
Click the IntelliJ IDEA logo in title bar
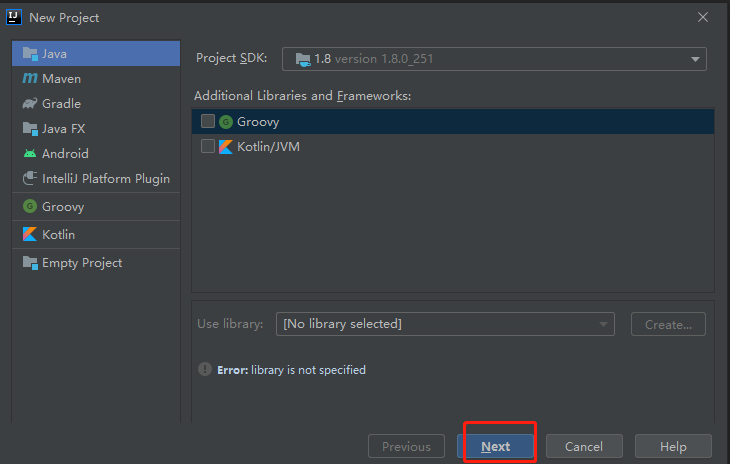[x=14, y=17]
